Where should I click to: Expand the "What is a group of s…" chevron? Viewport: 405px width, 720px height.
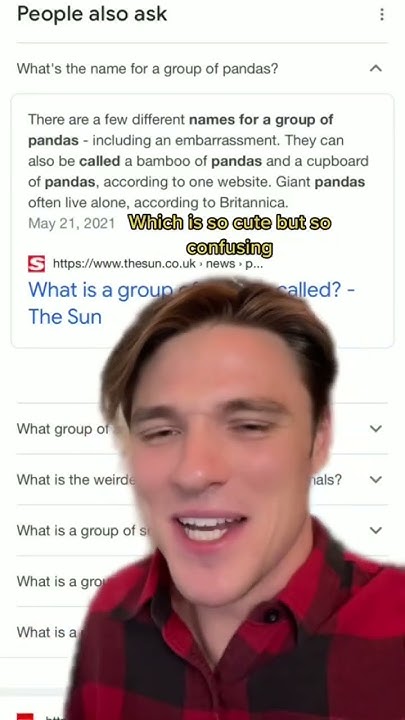click(x=376, y=531)
